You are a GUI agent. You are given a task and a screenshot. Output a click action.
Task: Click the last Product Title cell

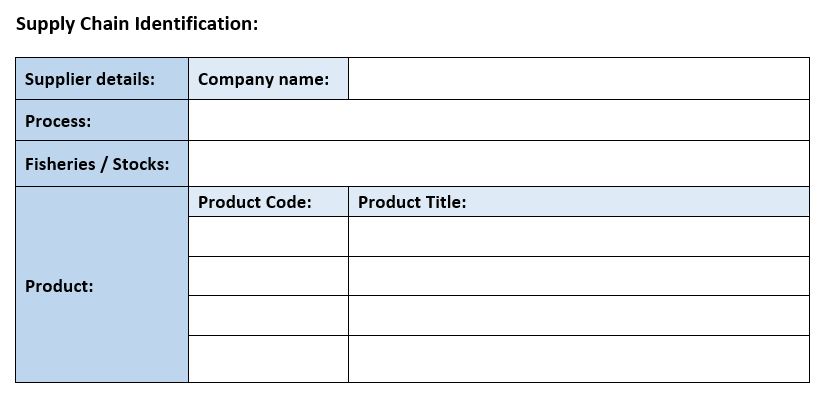click(x=578, y=359)
